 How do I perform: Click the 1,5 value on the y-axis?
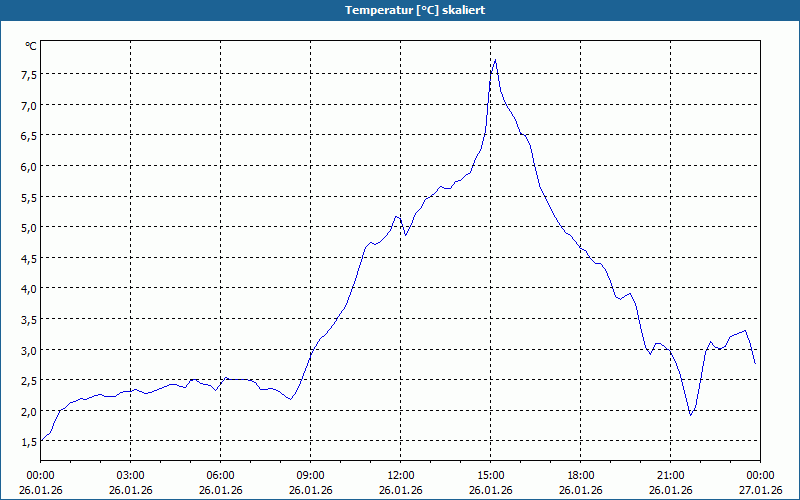[30, 442]
